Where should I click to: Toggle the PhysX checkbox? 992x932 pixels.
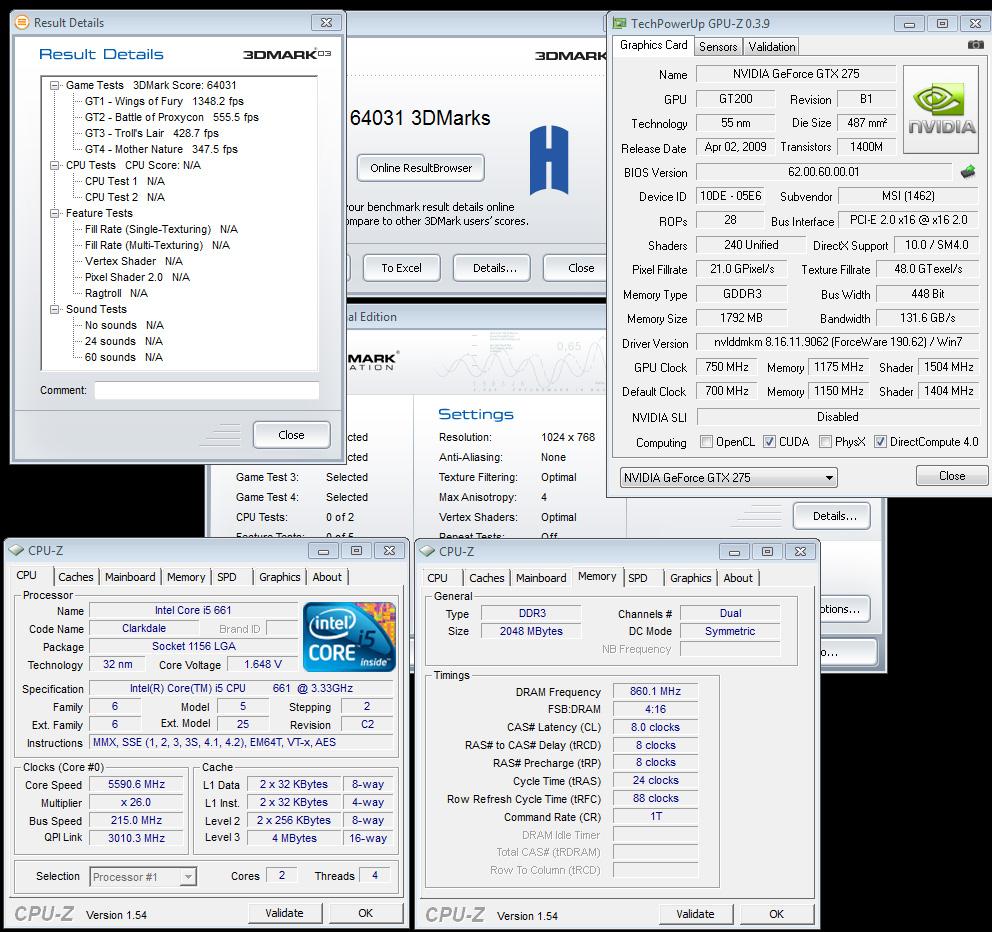click(825, 442)
